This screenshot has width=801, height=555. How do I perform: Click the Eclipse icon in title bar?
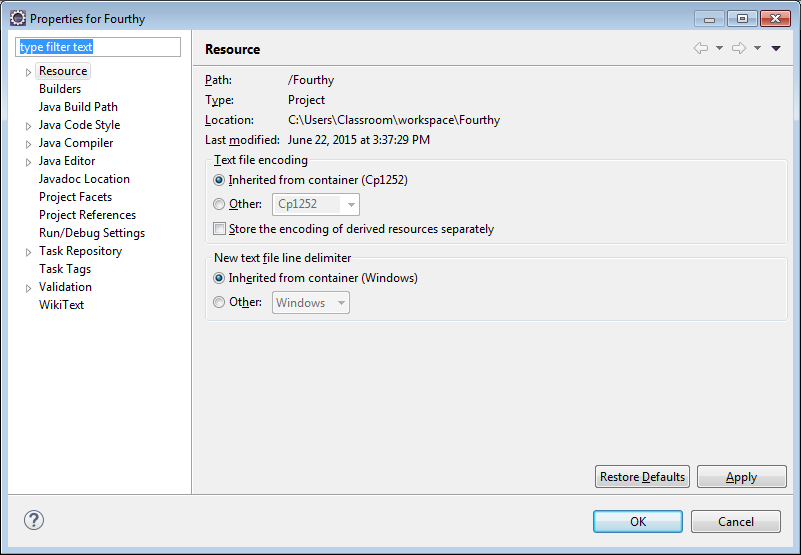point(17,18)
